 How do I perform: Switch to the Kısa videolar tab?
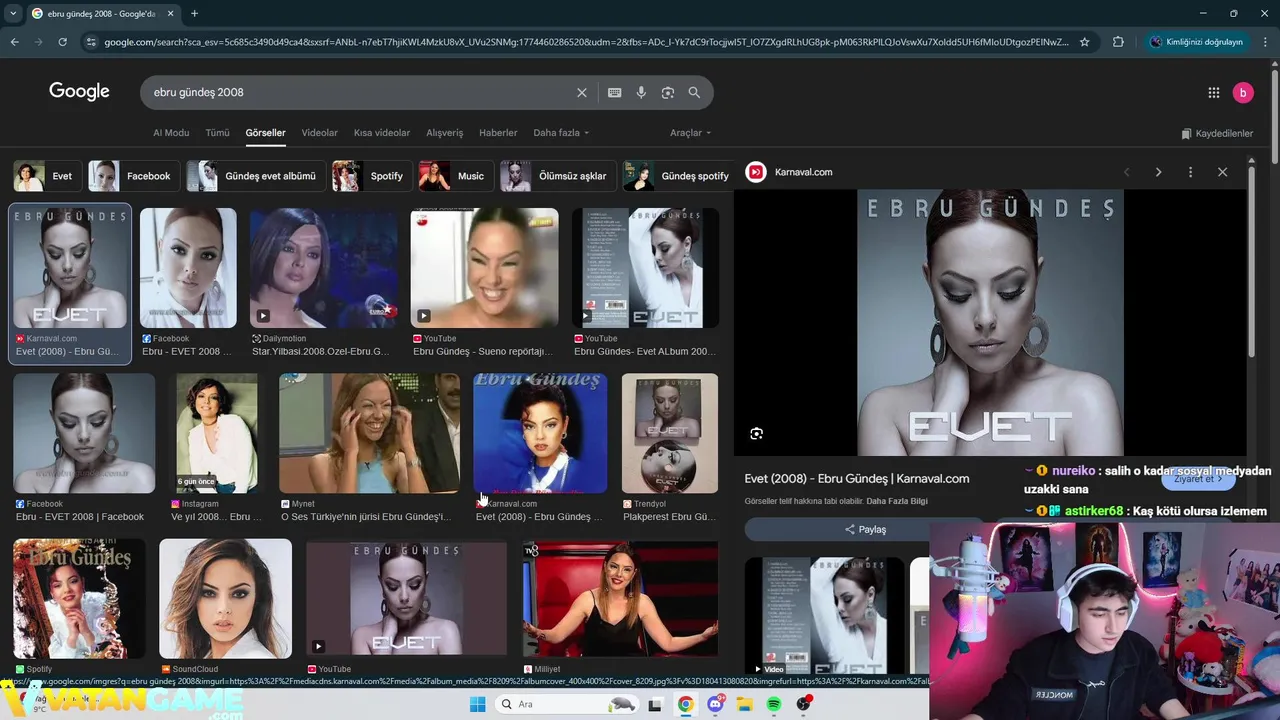[x=382, y=132]
